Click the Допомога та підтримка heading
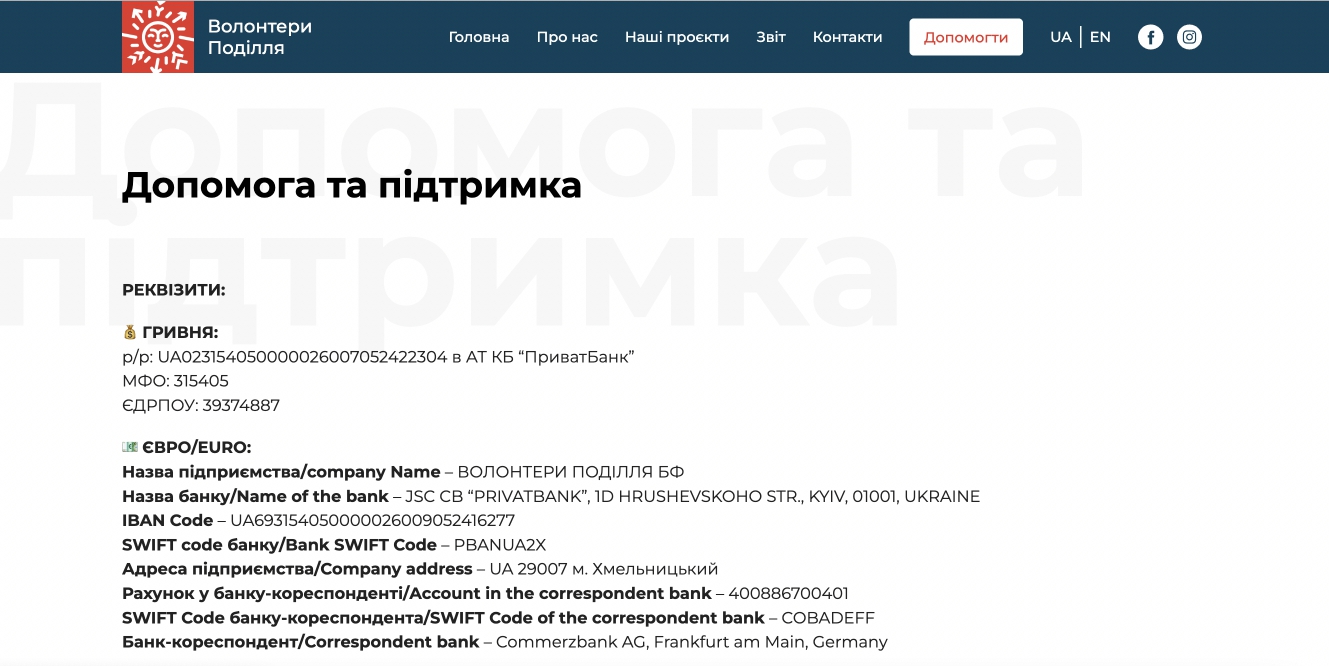The width and height of the screenshot is (1329, 666). click(351, 186)
